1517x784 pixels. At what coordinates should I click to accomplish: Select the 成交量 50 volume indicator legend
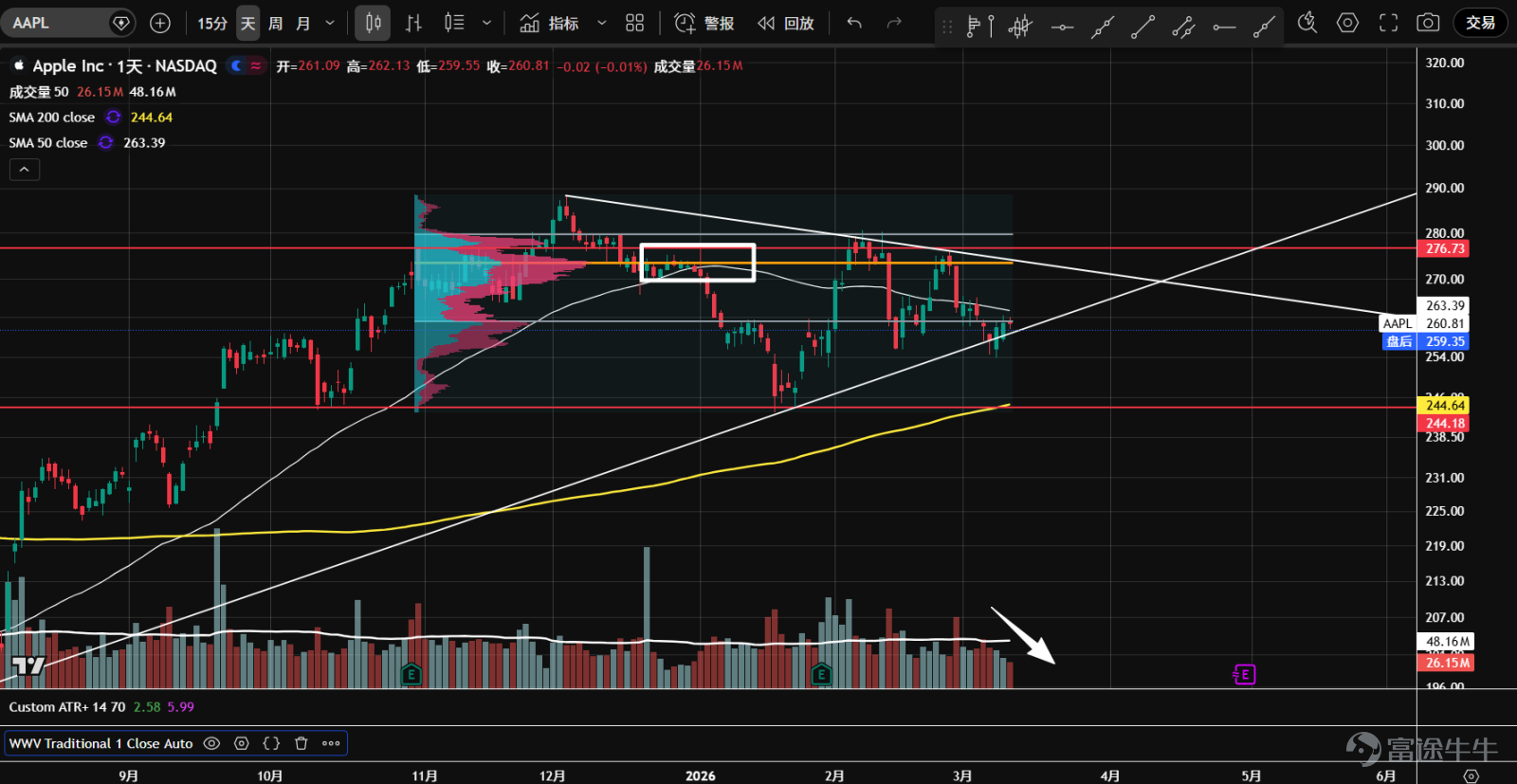pos(39,92)
